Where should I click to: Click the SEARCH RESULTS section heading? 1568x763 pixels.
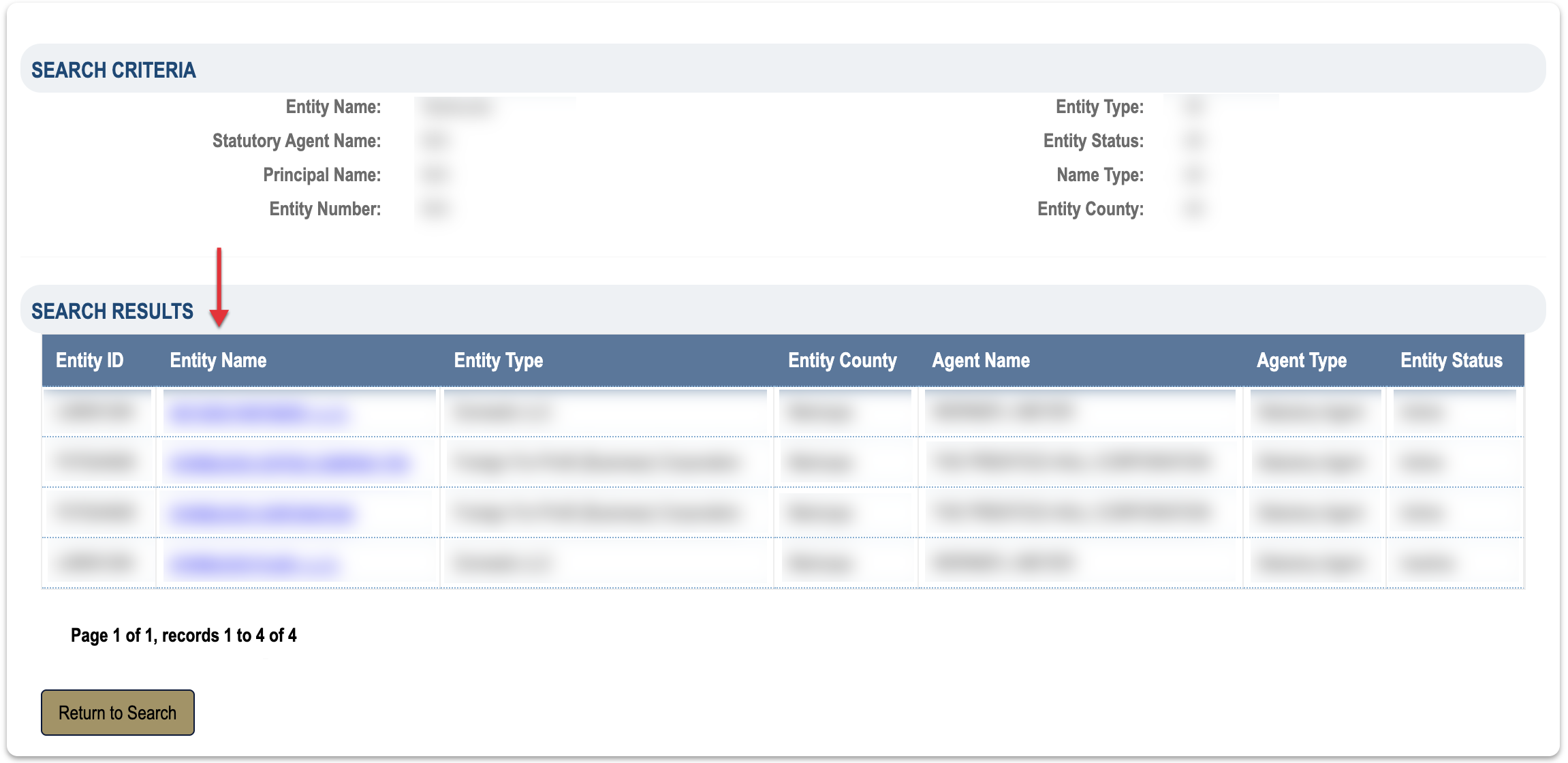(x=112, y=311)
